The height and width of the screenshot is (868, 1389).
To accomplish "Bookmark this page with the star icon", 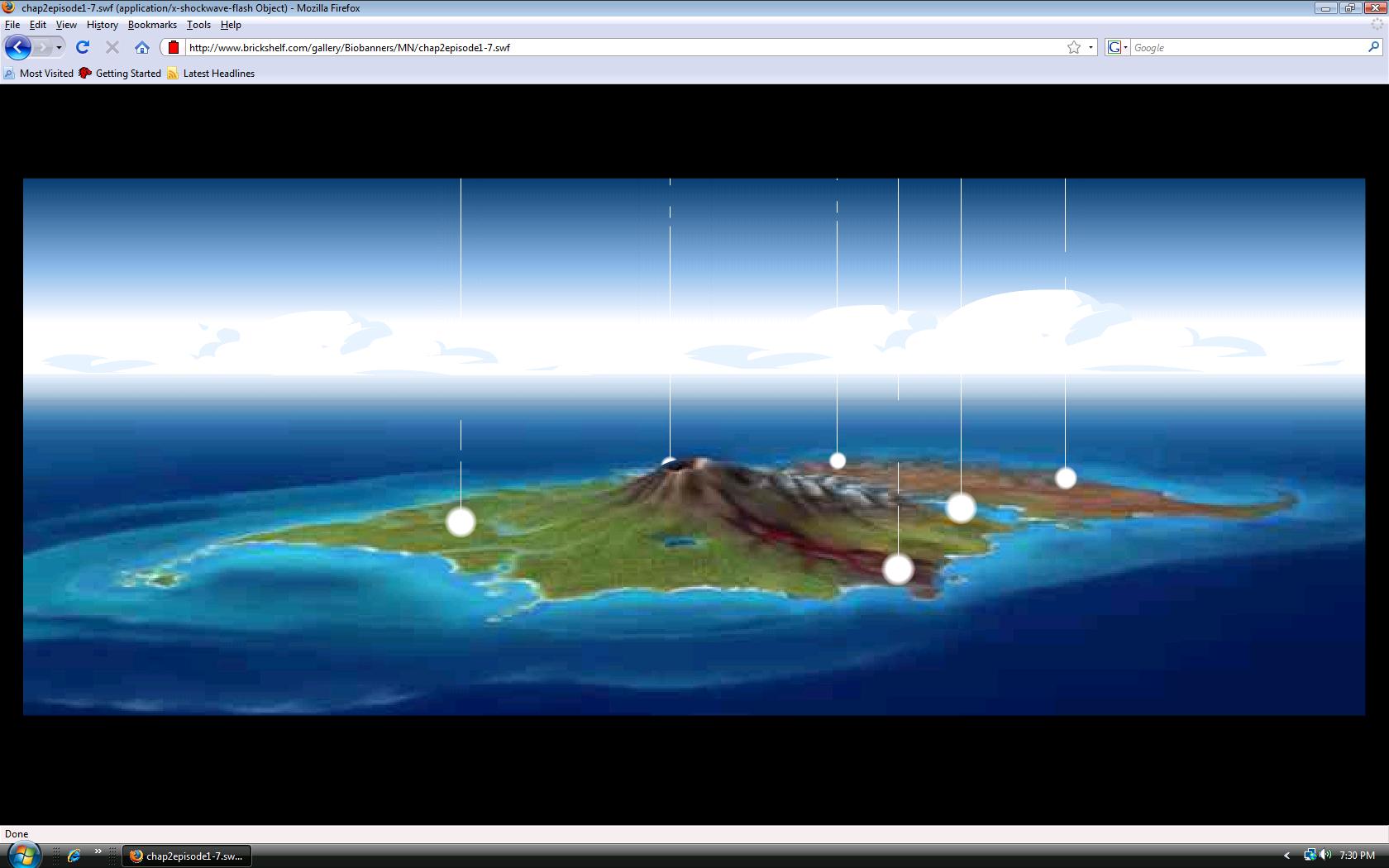I will pos(1074,47).
